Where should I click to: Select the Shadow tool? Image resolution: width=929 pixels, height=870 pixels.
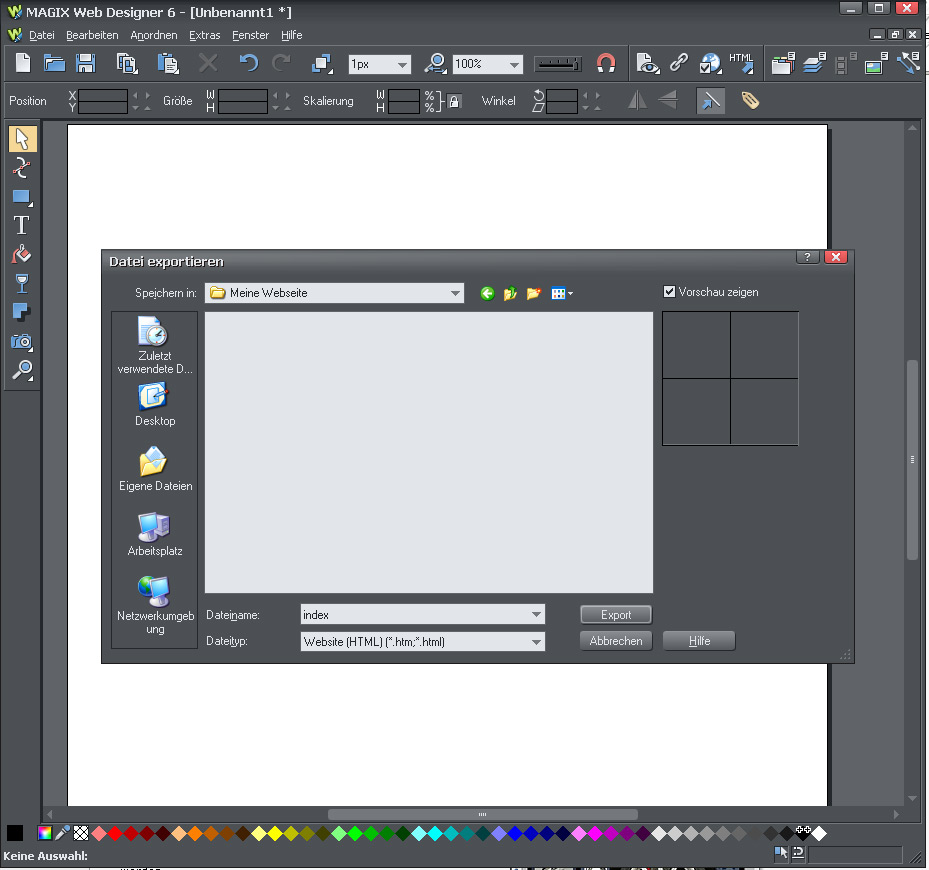22,312
